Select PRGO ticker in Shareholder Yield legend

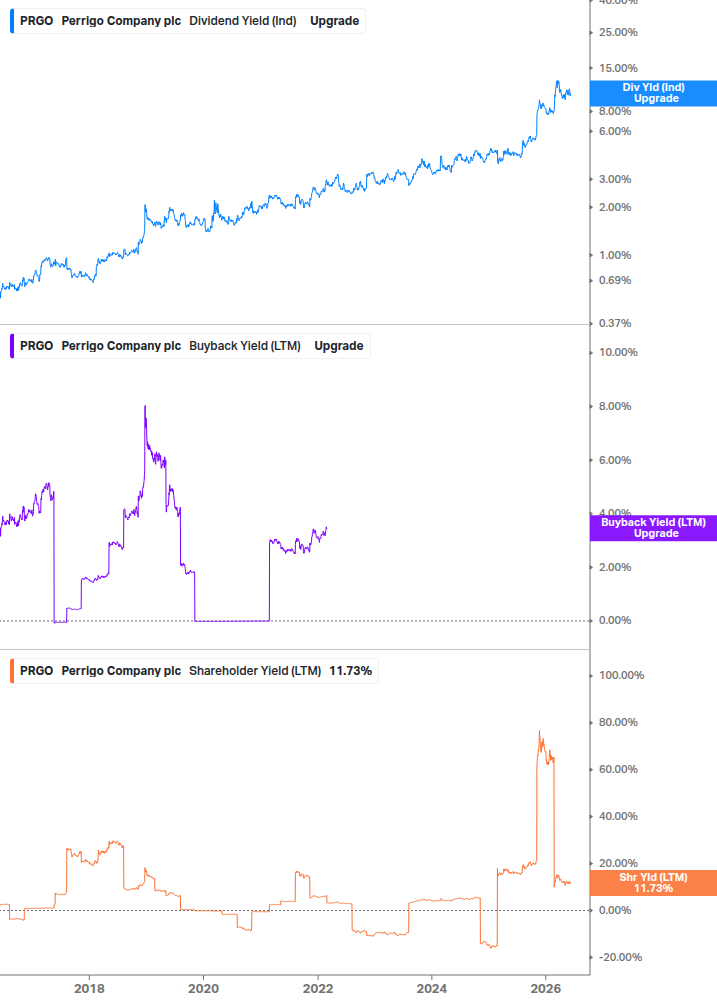click(37, 671)
